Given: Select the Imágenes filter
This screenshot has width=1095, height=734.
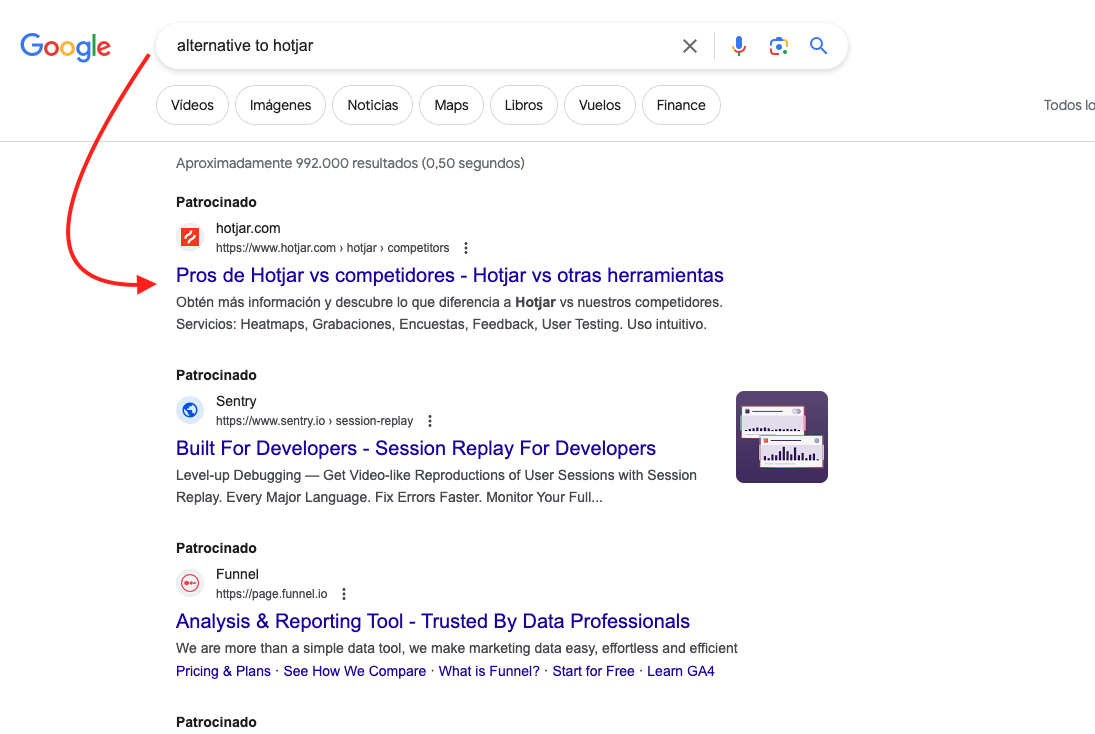Looking at the screenshot, I should coord(280,105).
